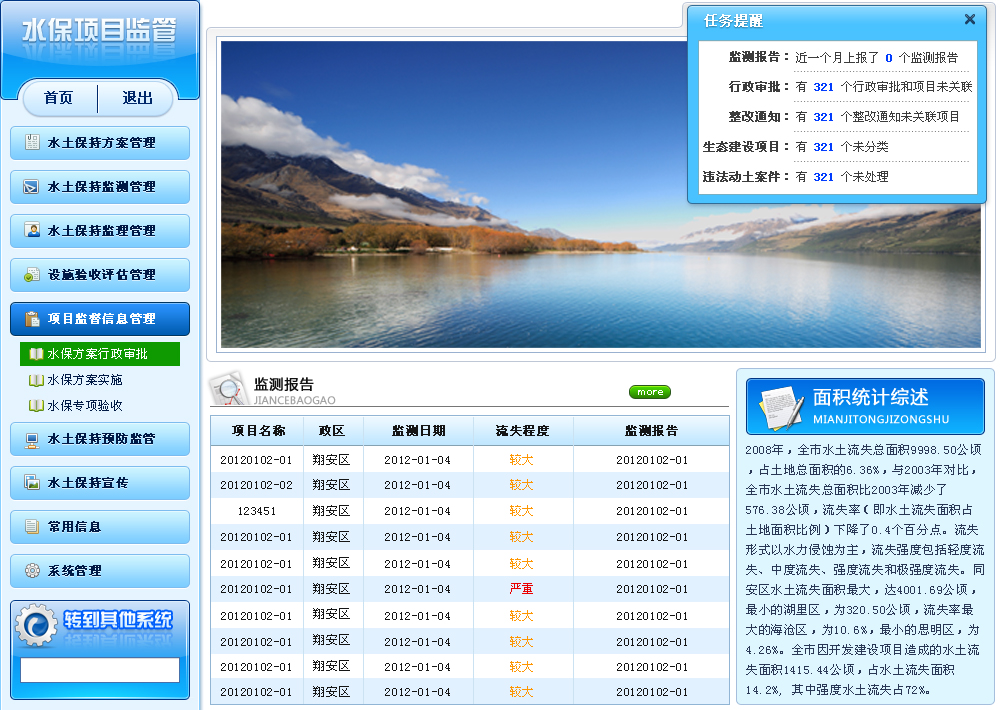Click the green more button

coord(649,392)
